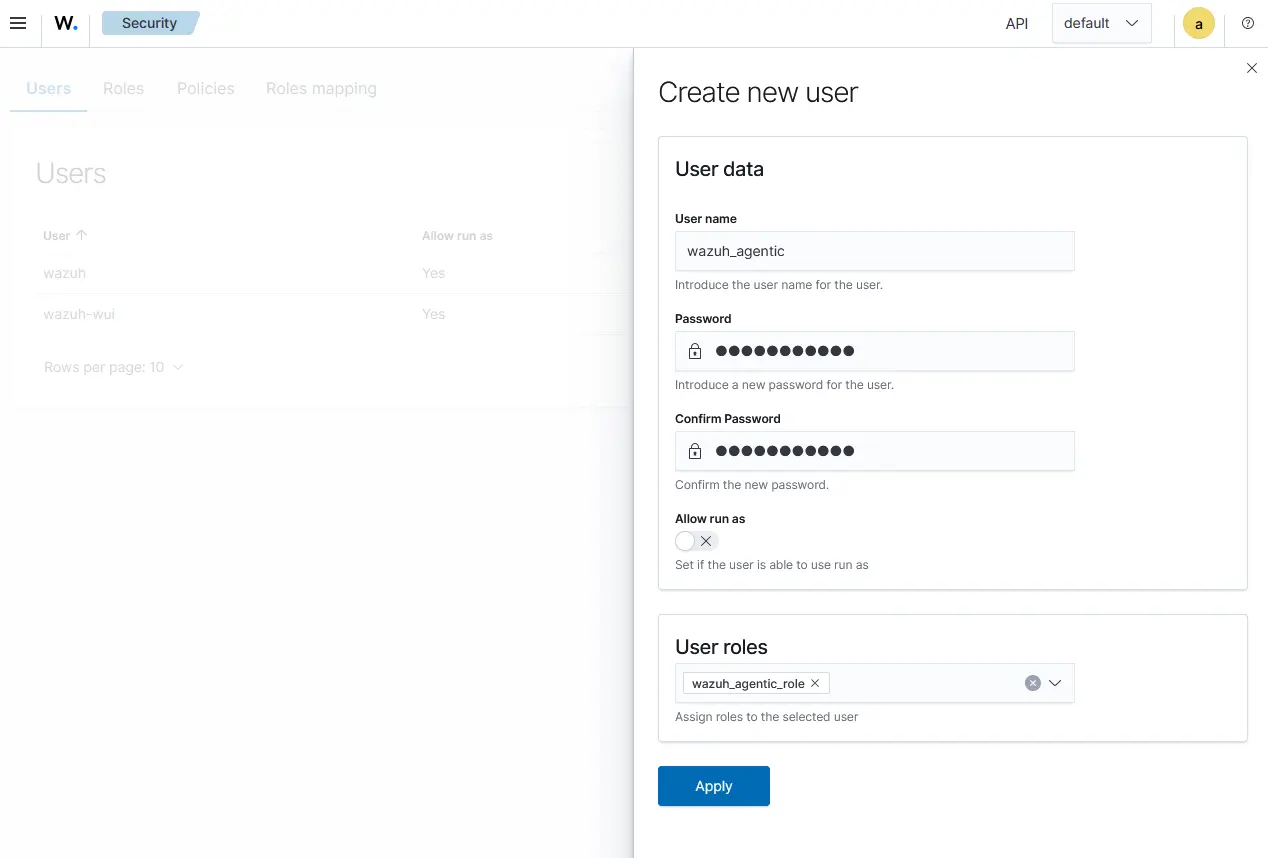Switch to the Policies tab
The height and width of the screenshot is (858, 1268).
[205, 88]
